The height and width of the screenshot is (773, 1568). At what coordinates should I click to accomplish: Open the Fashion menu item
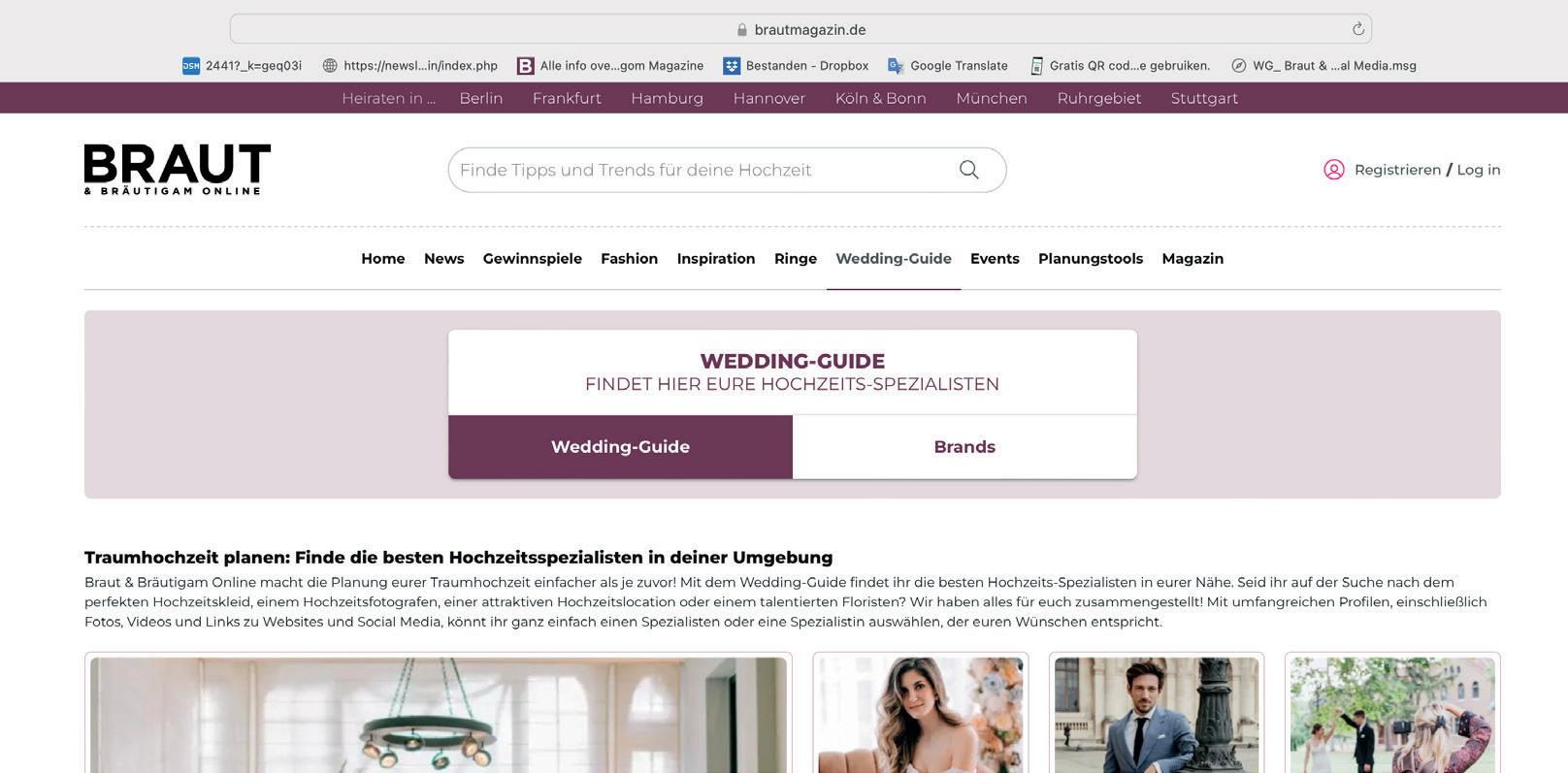click(629, 259)
